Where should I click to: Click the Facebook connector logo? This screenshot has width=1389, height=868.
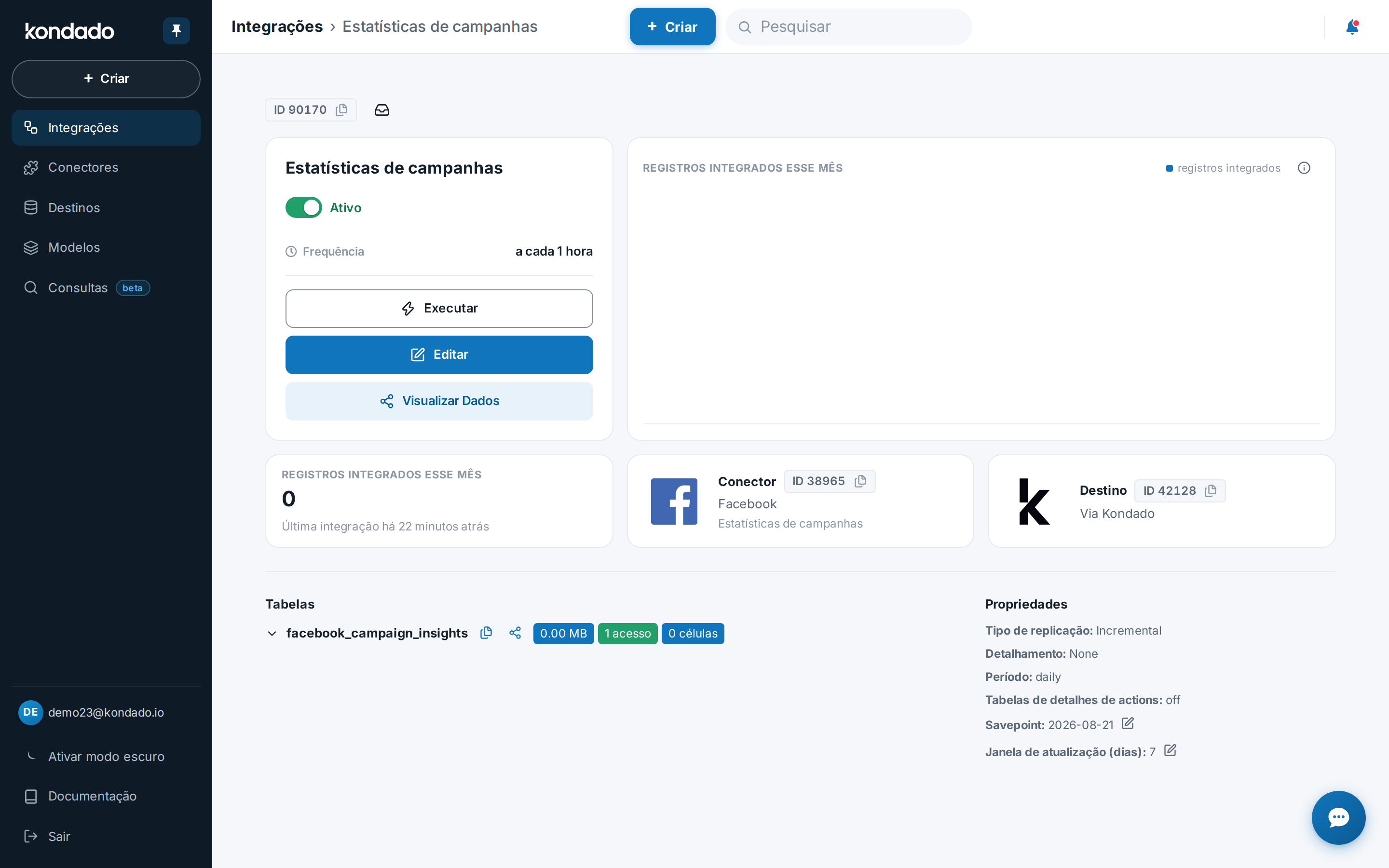click(x=674, y=501)
